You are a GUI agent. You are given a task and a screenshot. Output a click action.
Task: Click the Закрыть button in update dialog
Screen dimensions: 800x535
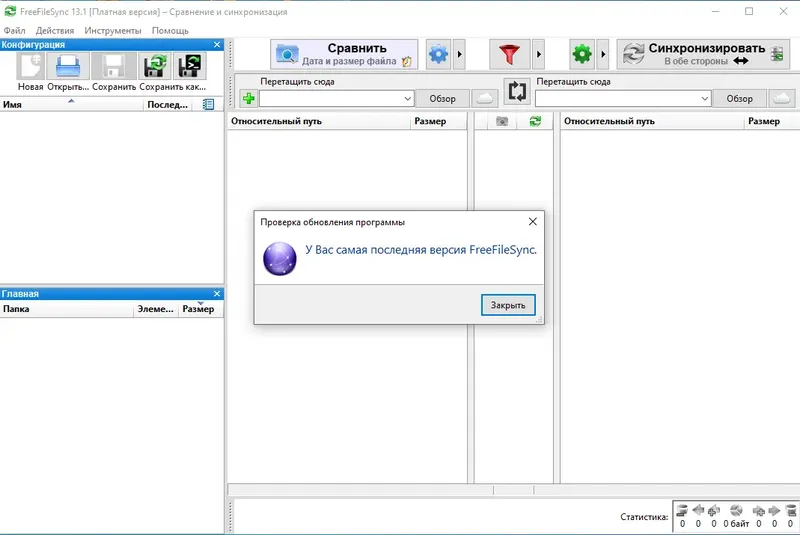(508, 305)
